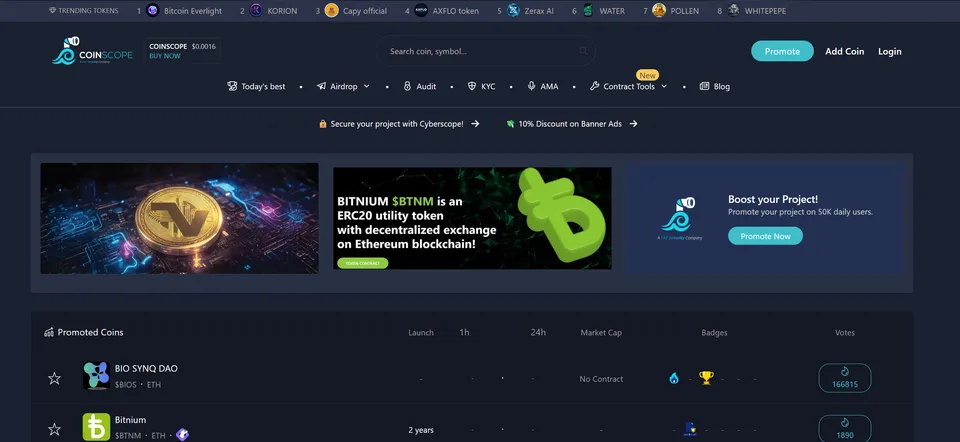This screenshot has width=960, height=442.
Task: Click the Promoted Coins chart icon
Action: (x=49, y=332)
